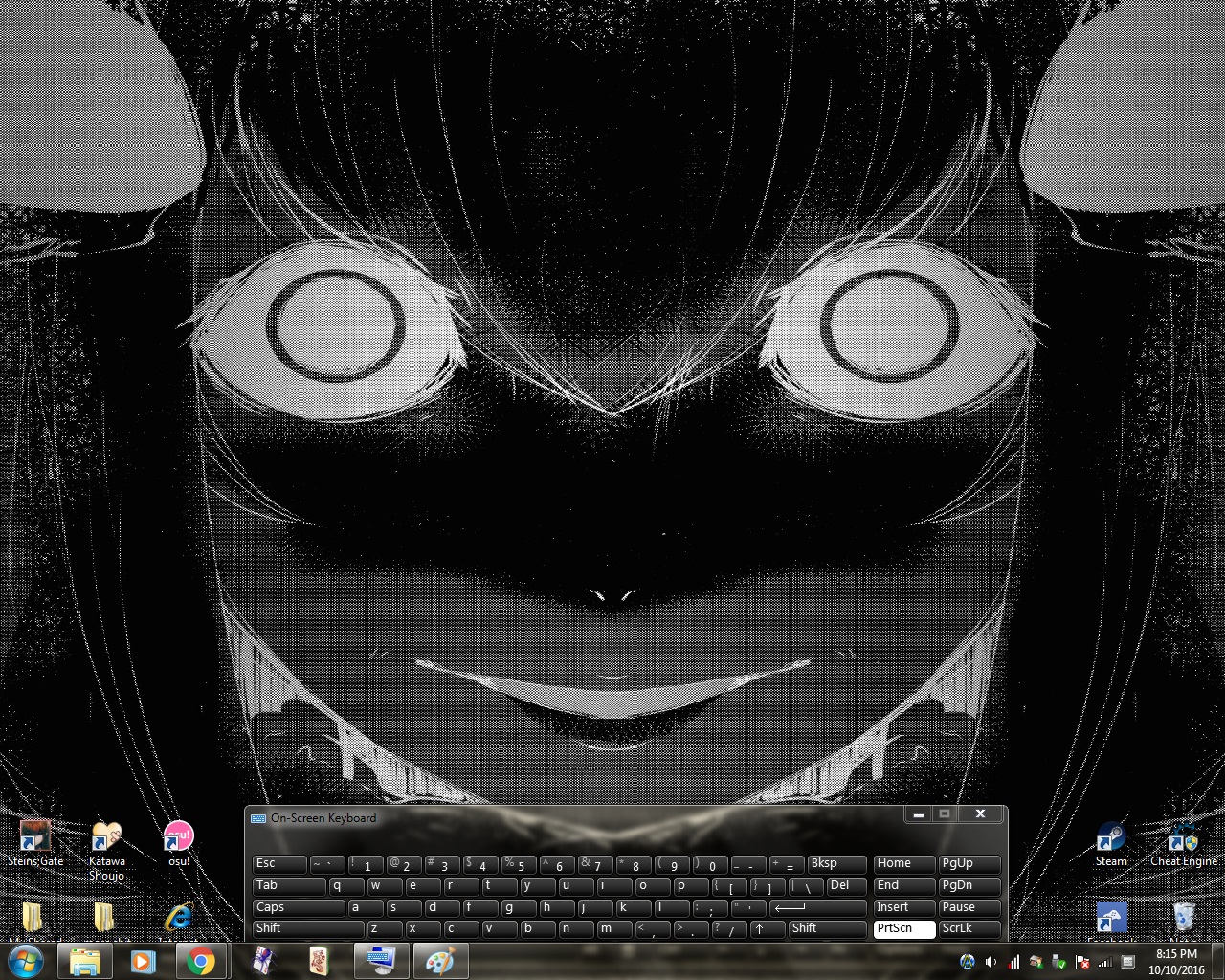Open the taskbar clock and date
This screenshot has width=1225, height=980.
click(1176, 962)
